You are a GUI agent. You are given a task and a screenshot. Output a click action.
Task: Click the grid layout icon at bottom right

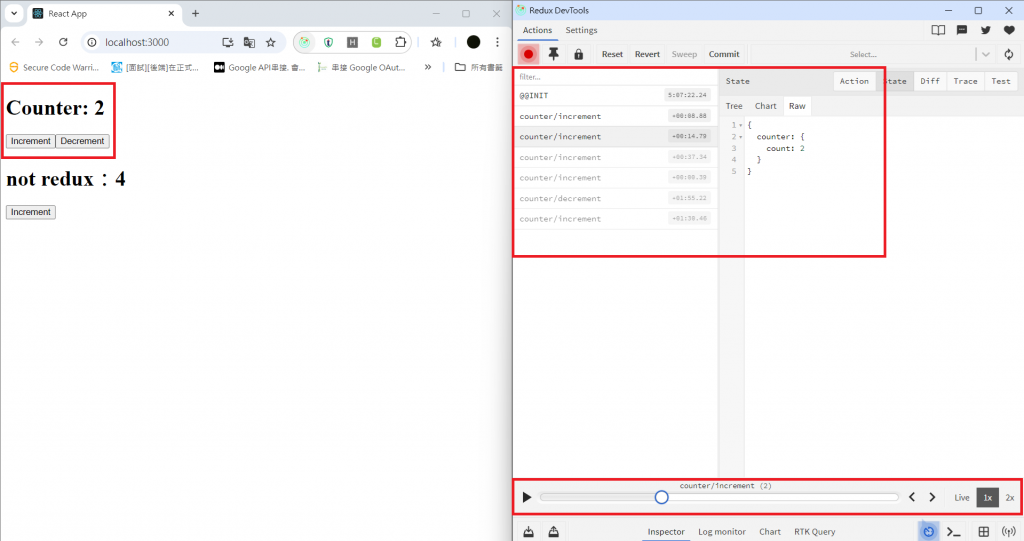[984, 532]
